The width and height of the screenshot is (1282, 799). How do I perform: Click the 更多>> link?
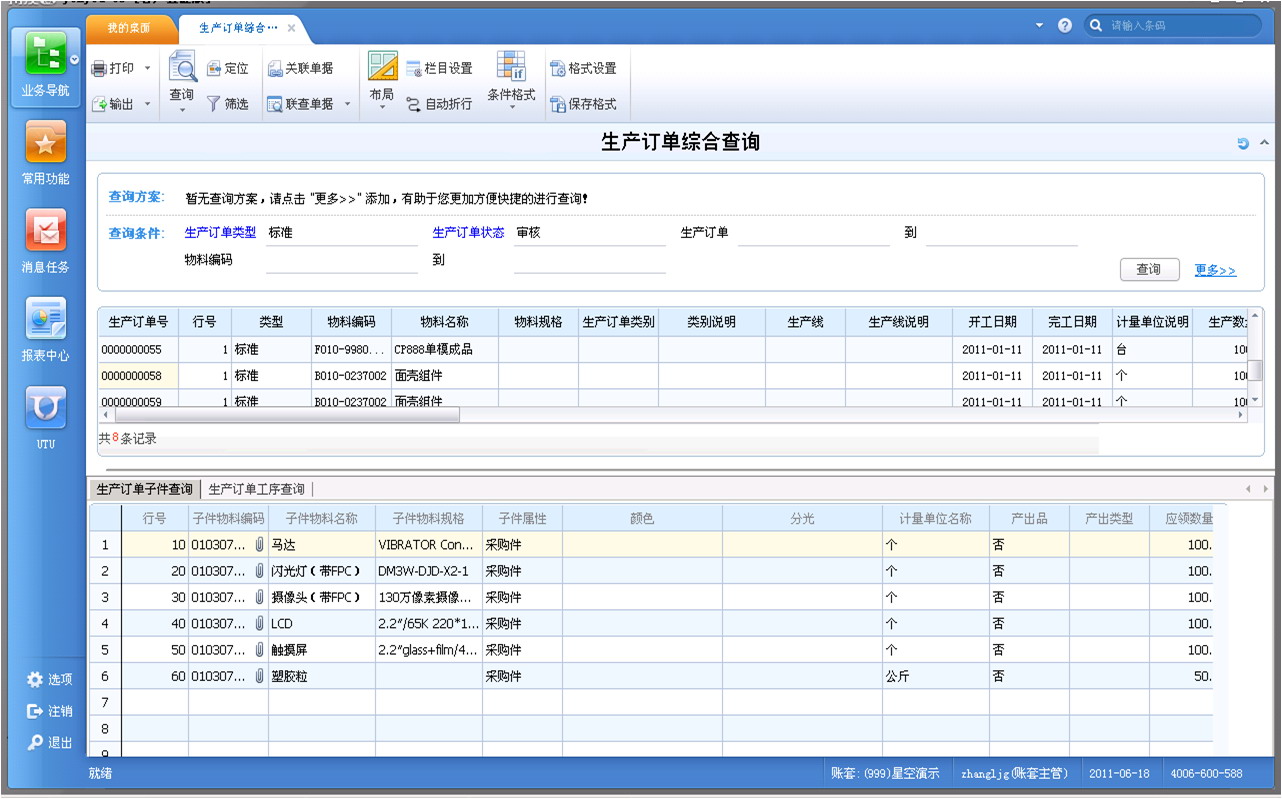[1215, 271]
